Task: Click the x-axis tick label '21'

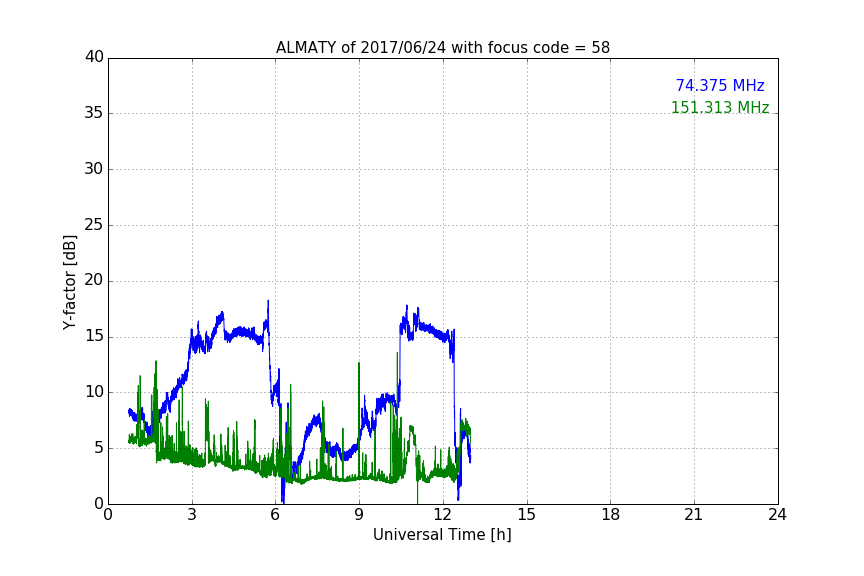Action: pyautogui.click(x=694, y=515)
